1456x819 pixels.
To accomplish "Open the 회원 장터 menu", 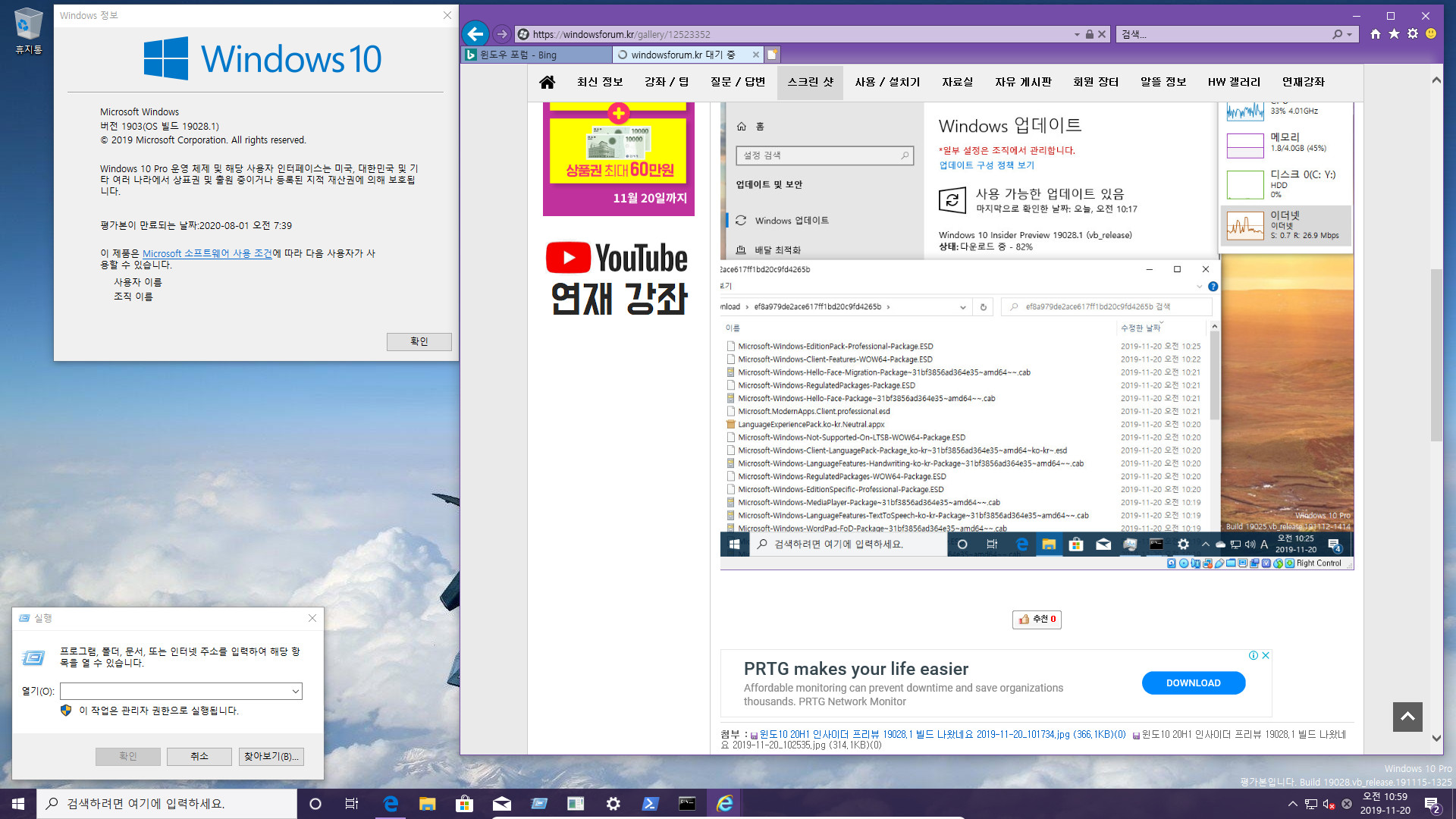I will tap(1096, 82).
